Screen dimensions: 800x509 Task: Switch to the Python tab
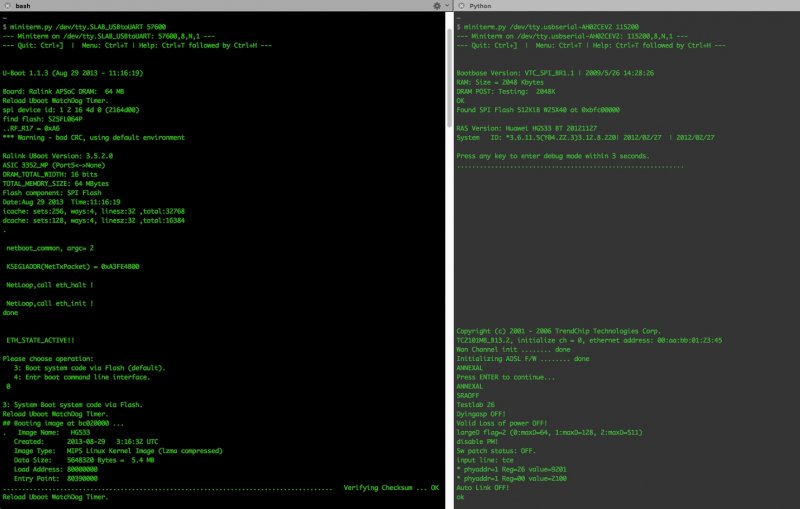click(480, 6)
